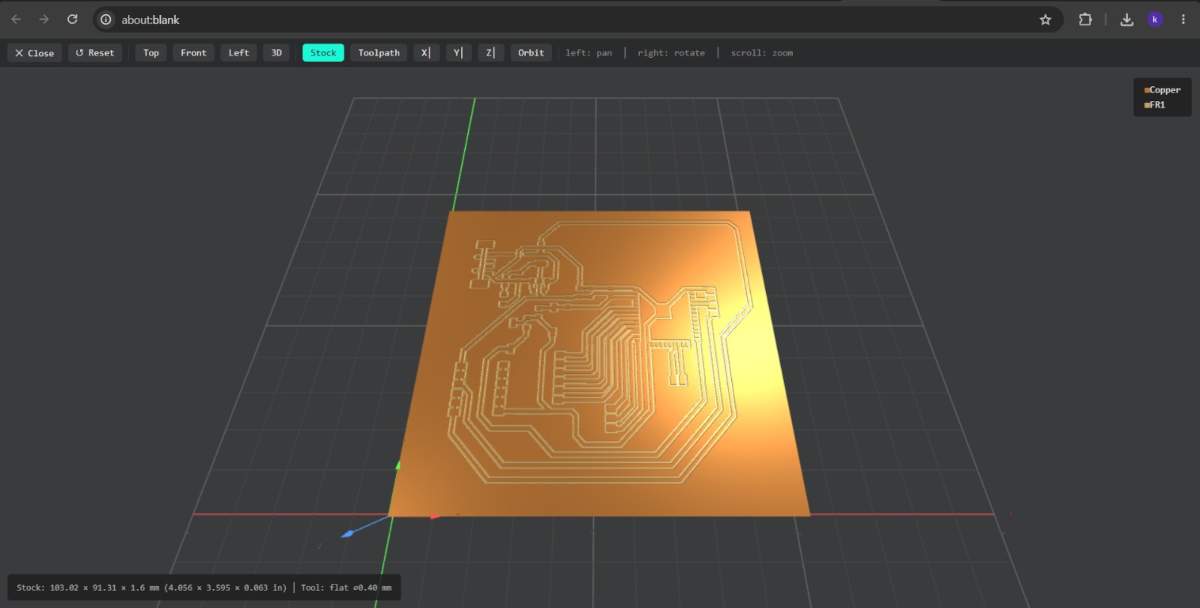Open the browser downloads
Image resolution: width=1200 pixels, height=608 pixels.
pyautogui.click(x=1127, y=19)
